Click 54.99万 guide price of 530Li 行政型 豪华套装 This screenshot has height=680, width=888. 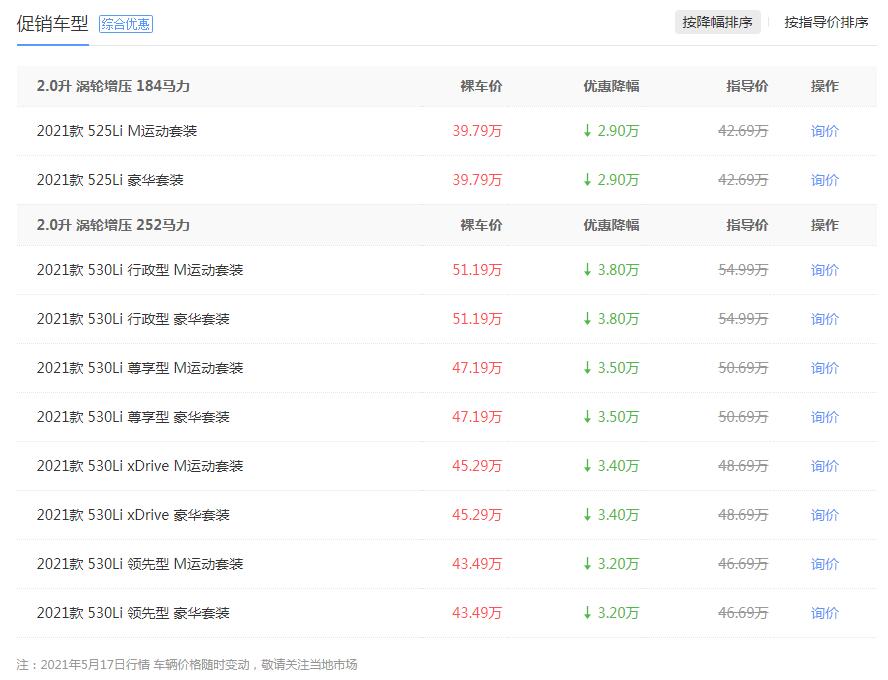click(743, 319)
